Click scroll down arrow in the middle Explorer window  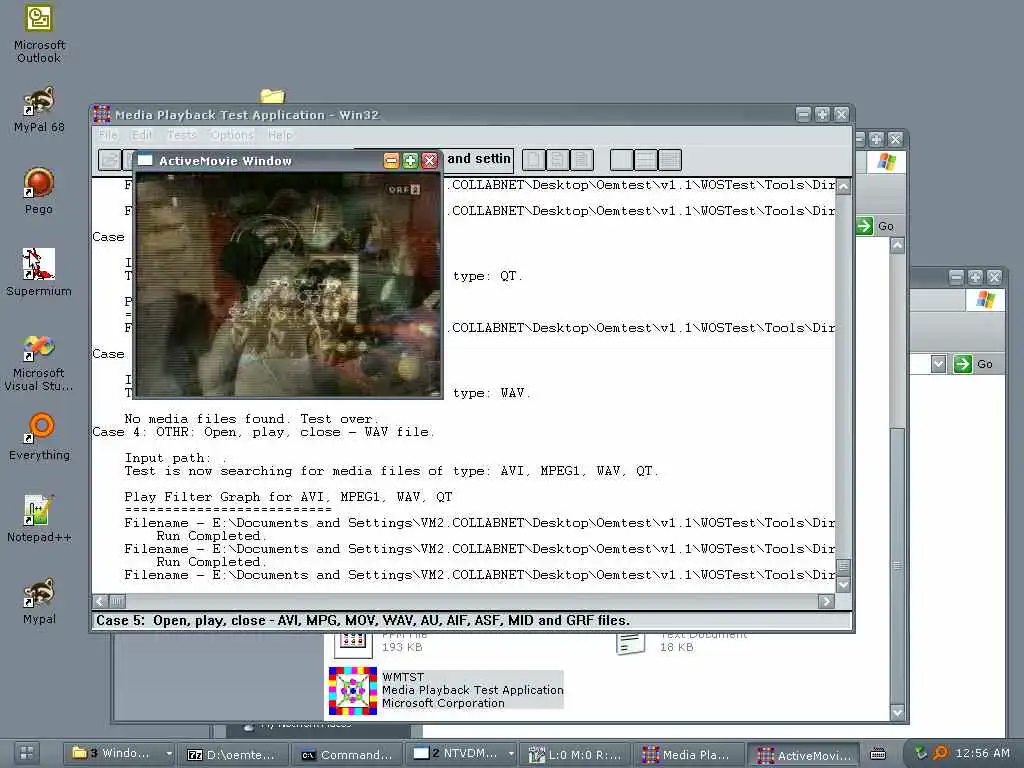(897, 712)
